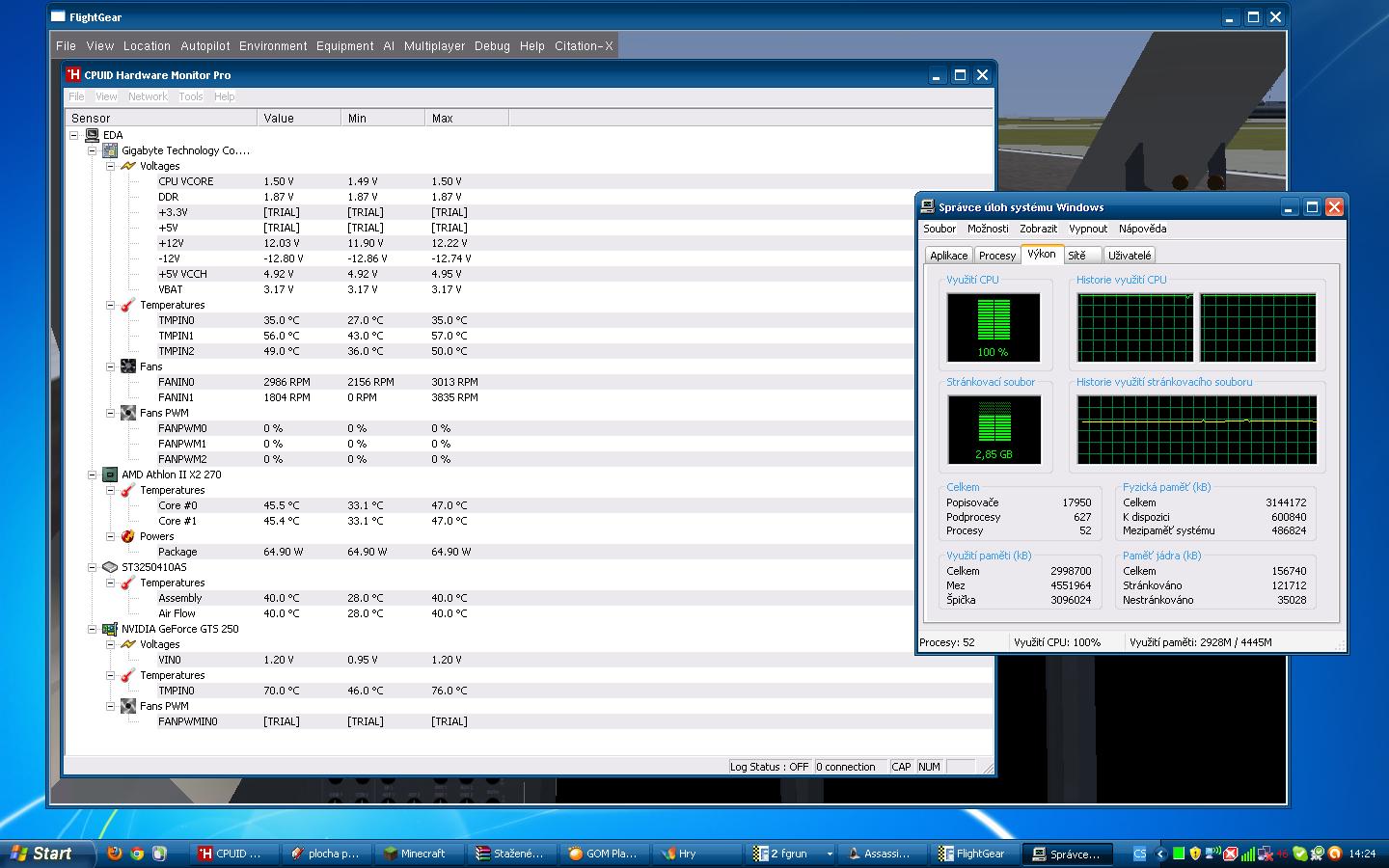Click the NVIDIA GeForce graphics card icon
Screen dimensions: 1389x868
tap(110, 629)
